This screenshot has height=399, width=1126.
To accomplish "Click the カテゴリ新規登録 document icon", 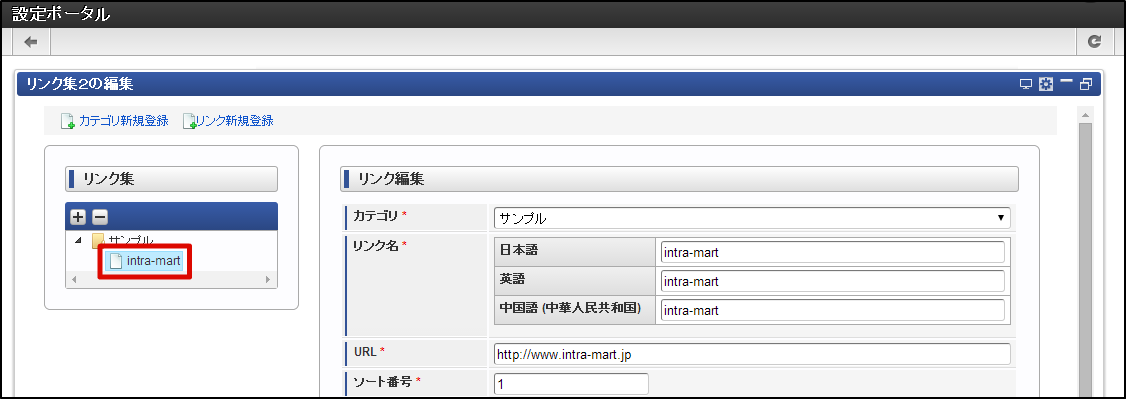I will (68, 121).
